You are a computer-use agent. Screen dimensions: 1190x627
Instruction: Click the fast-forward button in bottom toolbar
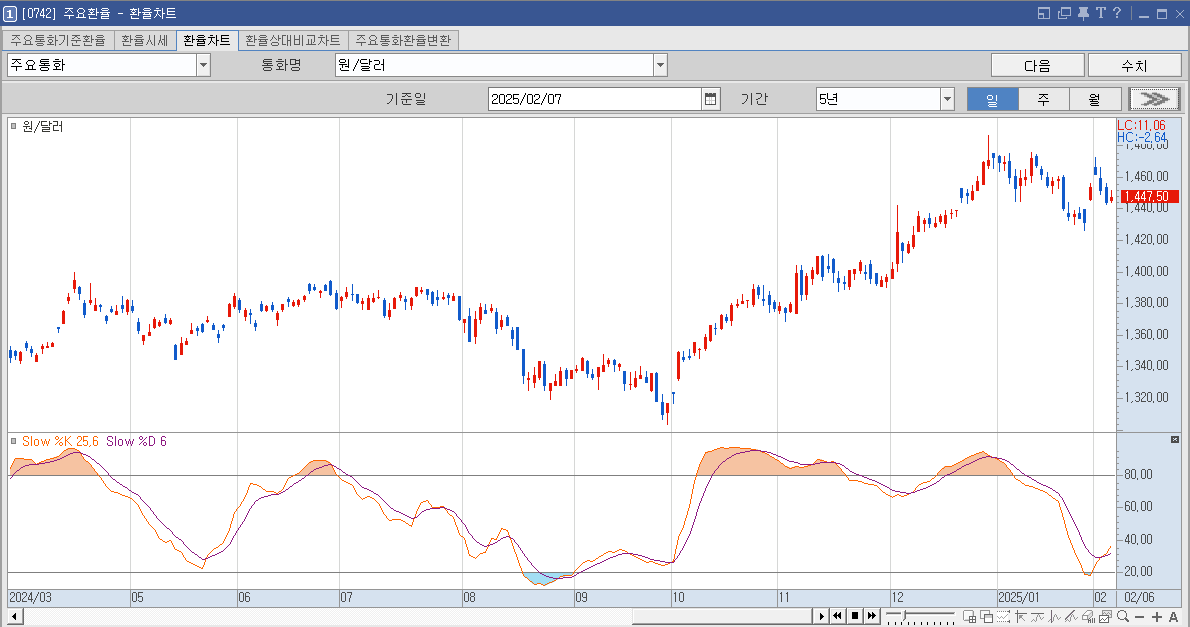point(872,616)
